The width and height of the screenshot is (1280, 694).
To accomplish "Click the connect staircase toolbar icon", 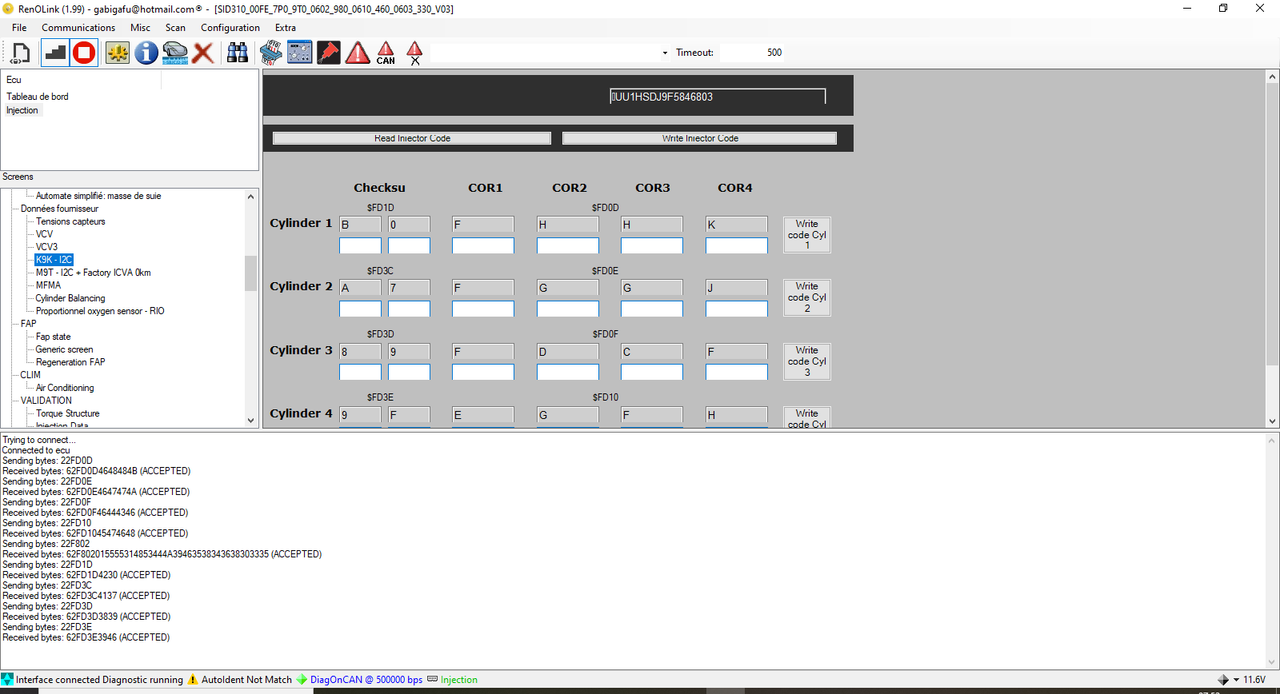I will pyautogui.click(x=55, y=52).
